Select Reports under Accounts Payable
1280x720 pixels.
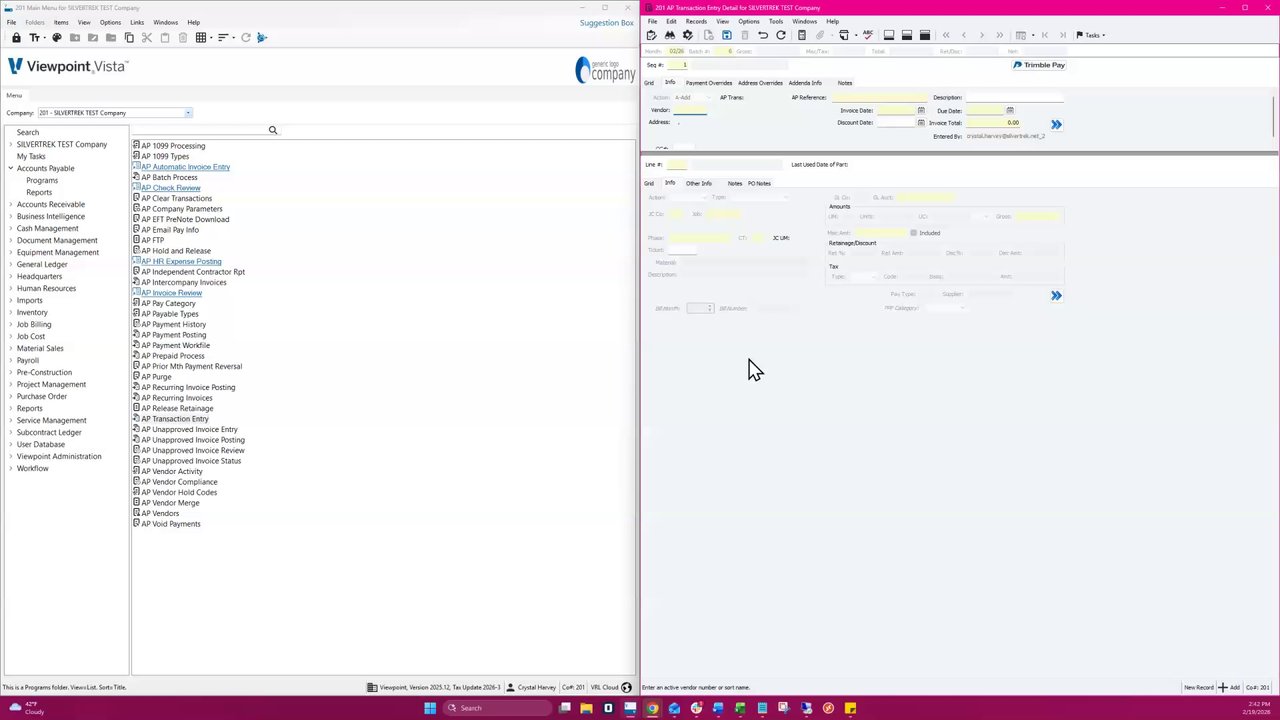[39, 192]
